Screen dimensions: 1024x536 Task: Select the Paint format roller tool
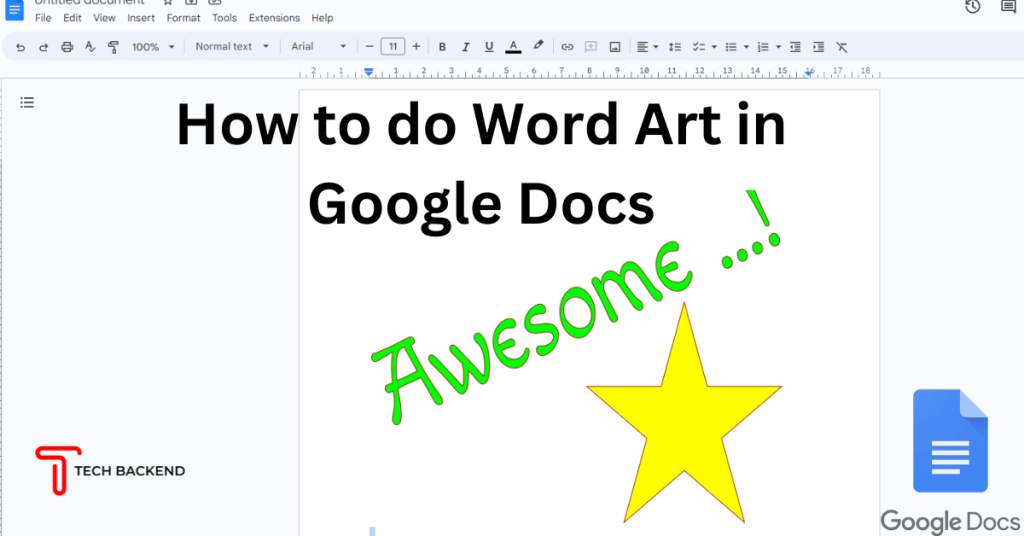pos(113,47)
